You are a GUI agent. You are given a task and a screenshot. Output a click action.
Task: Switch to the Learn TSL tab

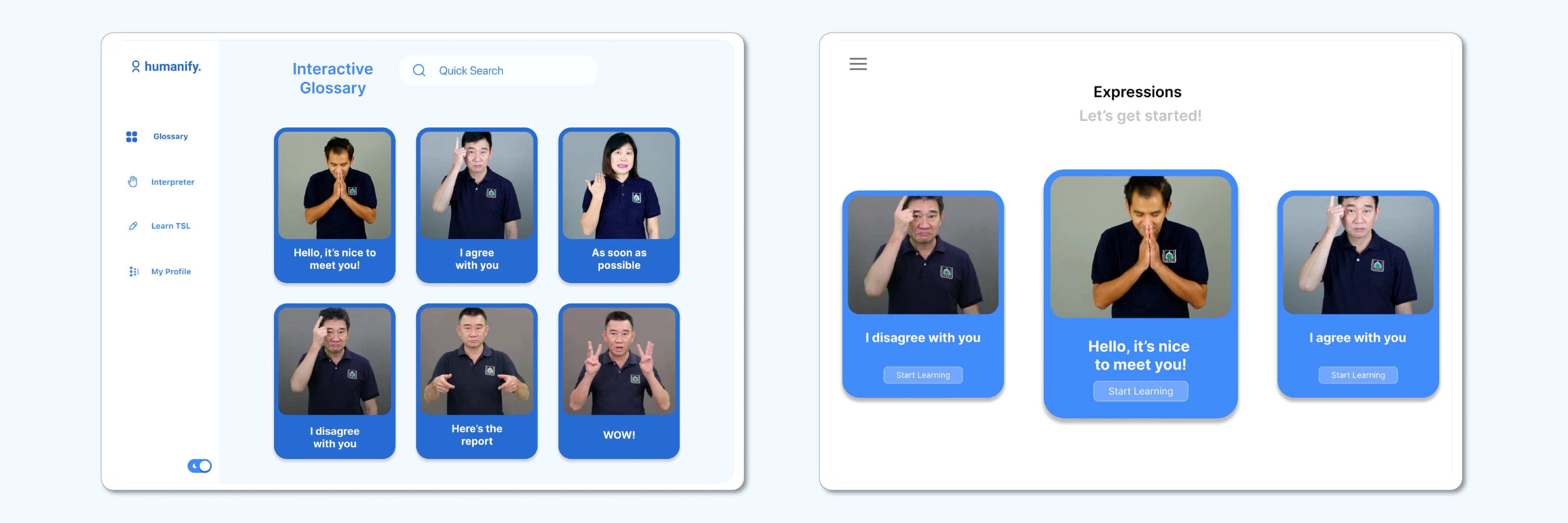170,226
